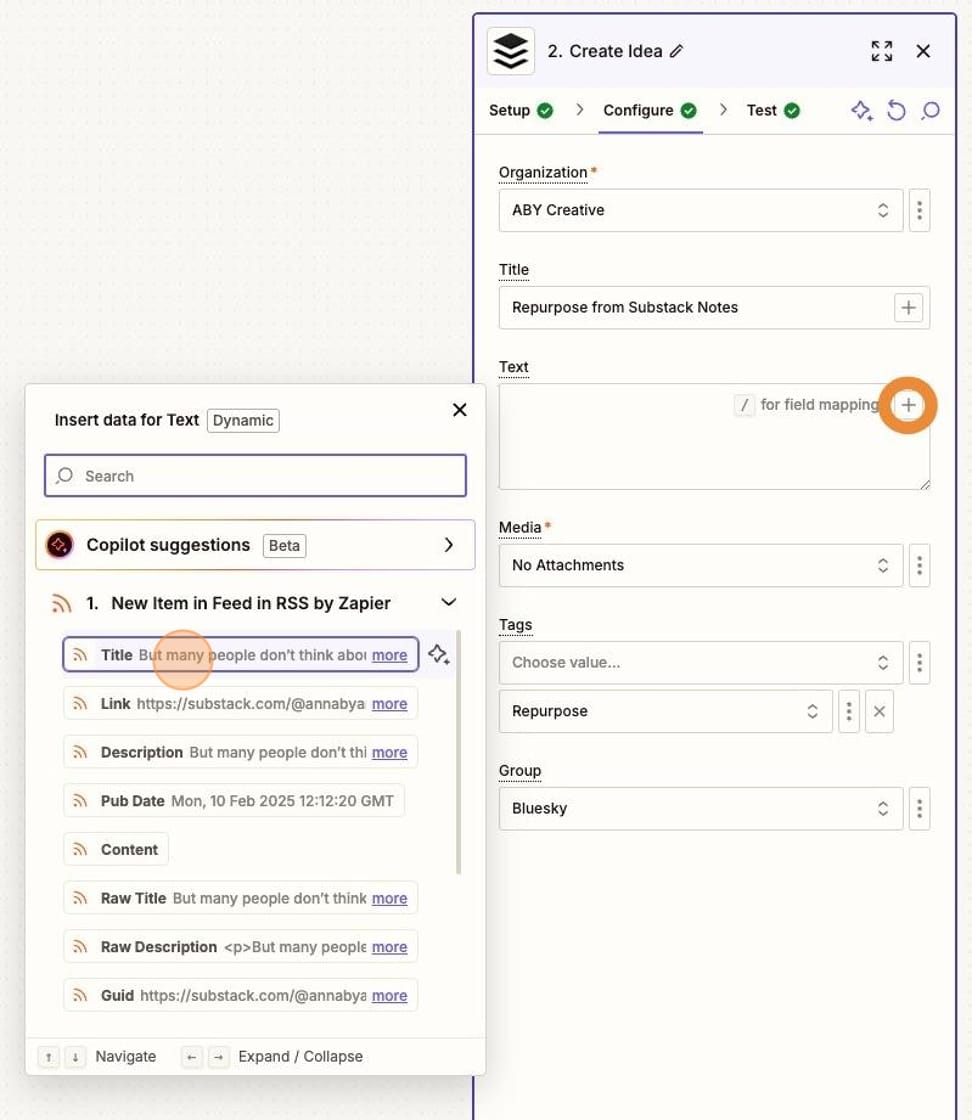Rename the Create Idea step via the pencil icon
Image resolution: width=972 pixels, height=1120 pixels.
point(676,50)
